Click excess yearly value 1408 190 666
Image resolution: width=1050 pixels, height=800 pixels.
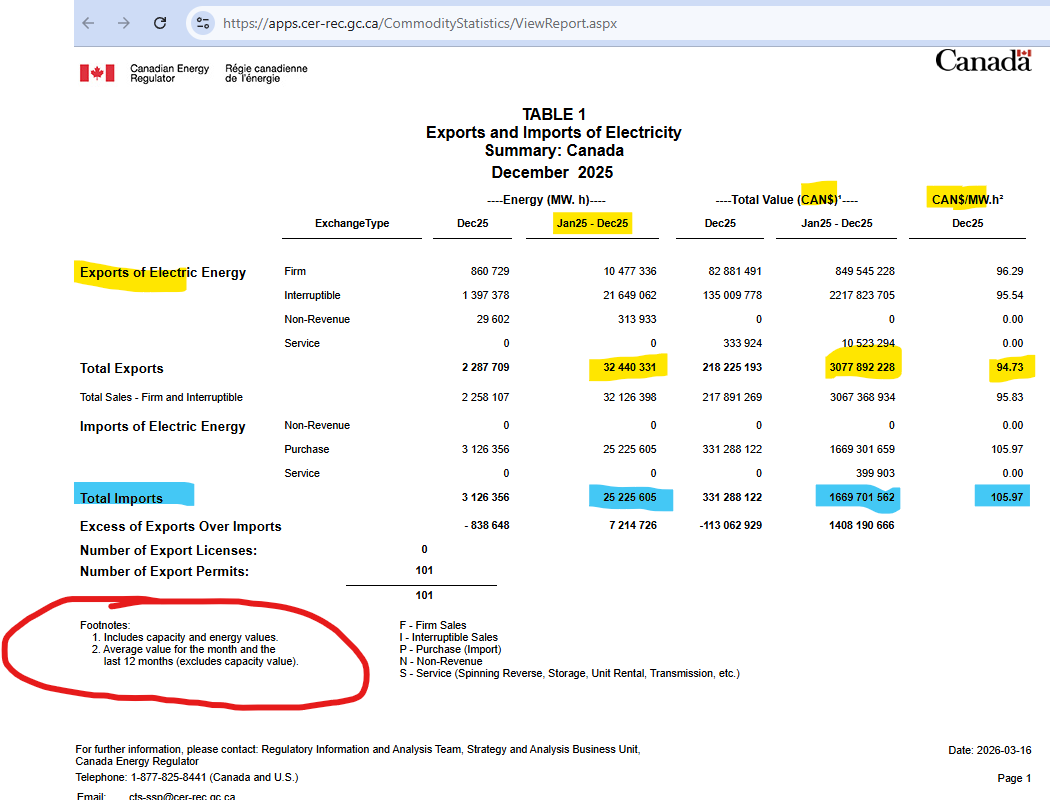point(862,526)
